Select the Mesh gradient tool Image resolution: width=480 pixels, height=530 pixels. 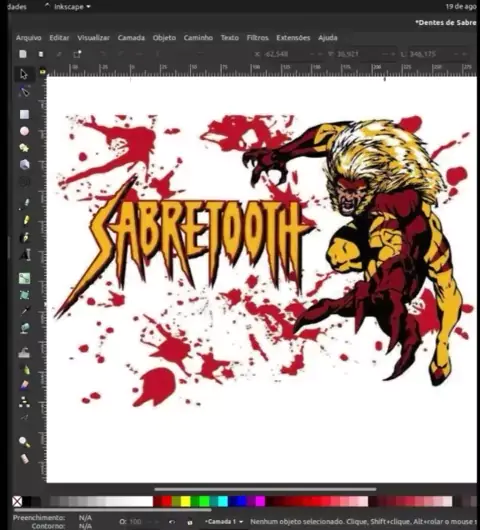[x=24, y=295]
